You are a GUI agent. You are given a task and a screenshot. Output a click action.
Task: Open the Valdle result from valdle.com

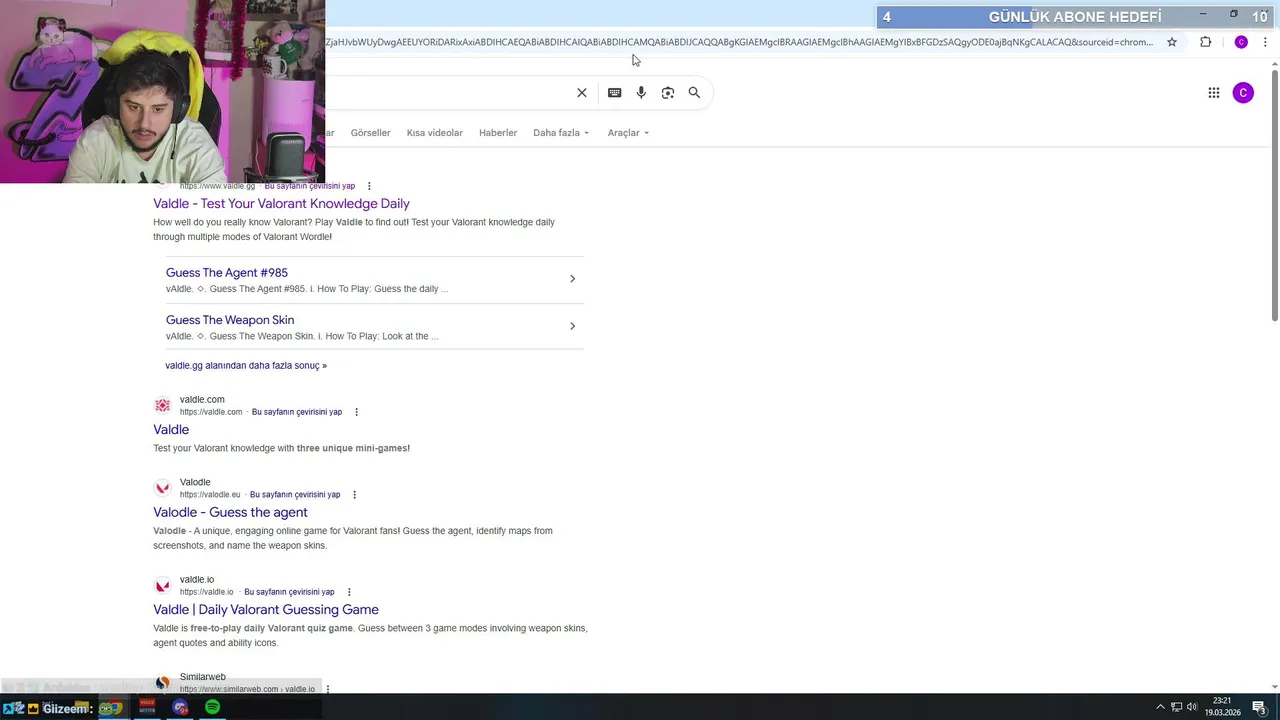pos(171,430)
